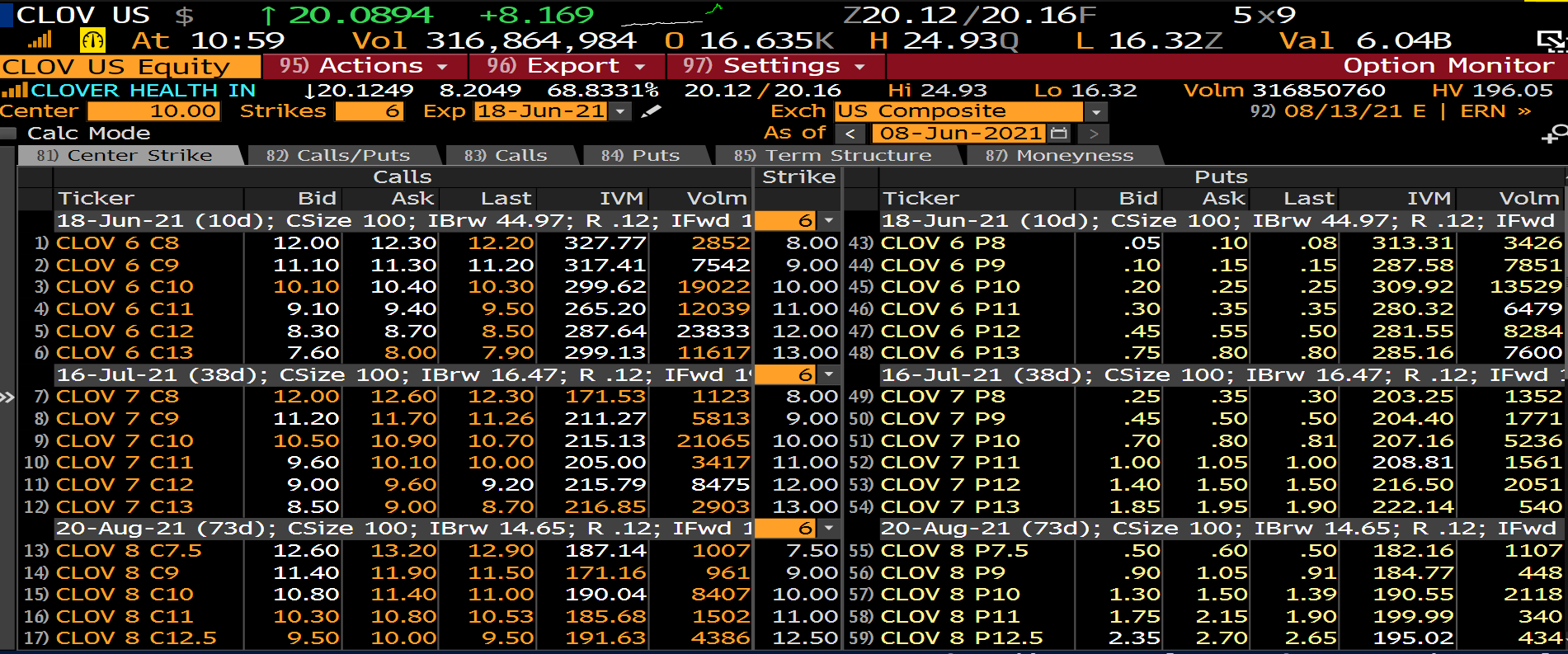Click the US Composite exchange field
This screenshot has width=1568, height=654.
point(959,111)
